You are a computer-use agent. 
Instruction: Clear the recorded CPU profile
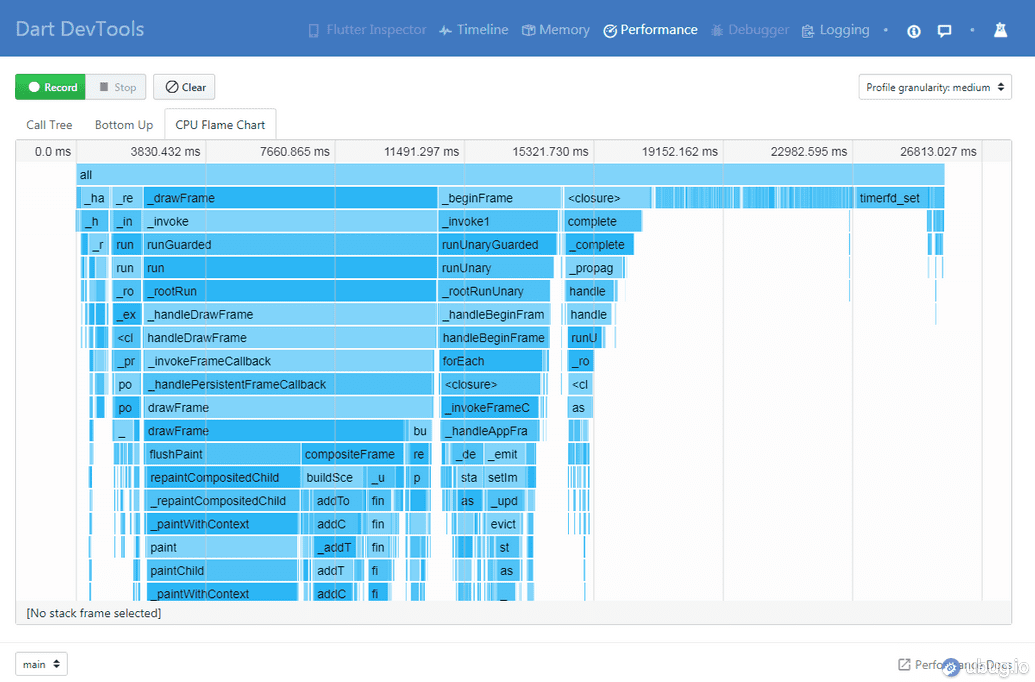coord(184,87)
